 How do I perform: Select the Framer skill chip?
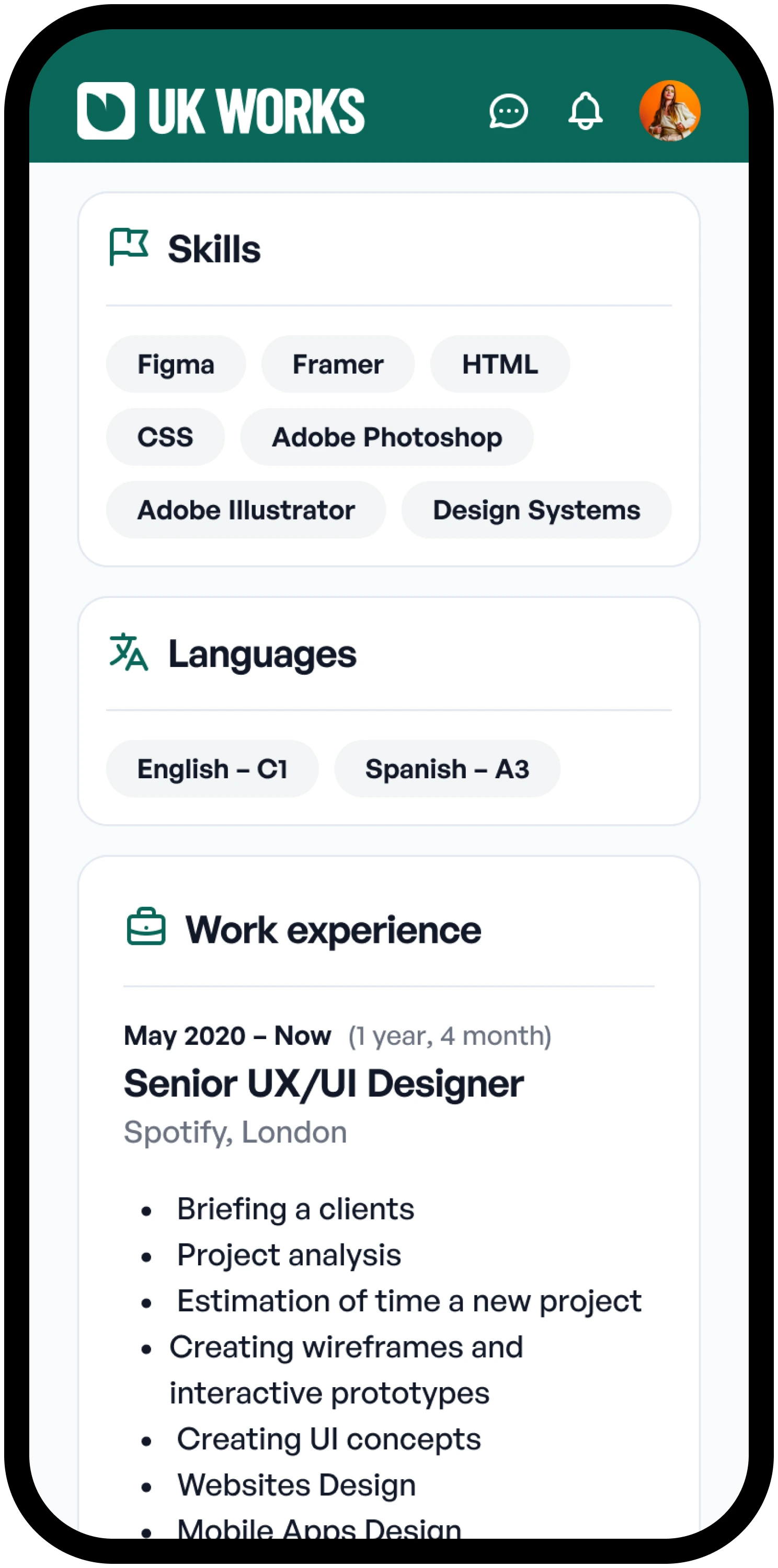[338, 364]
